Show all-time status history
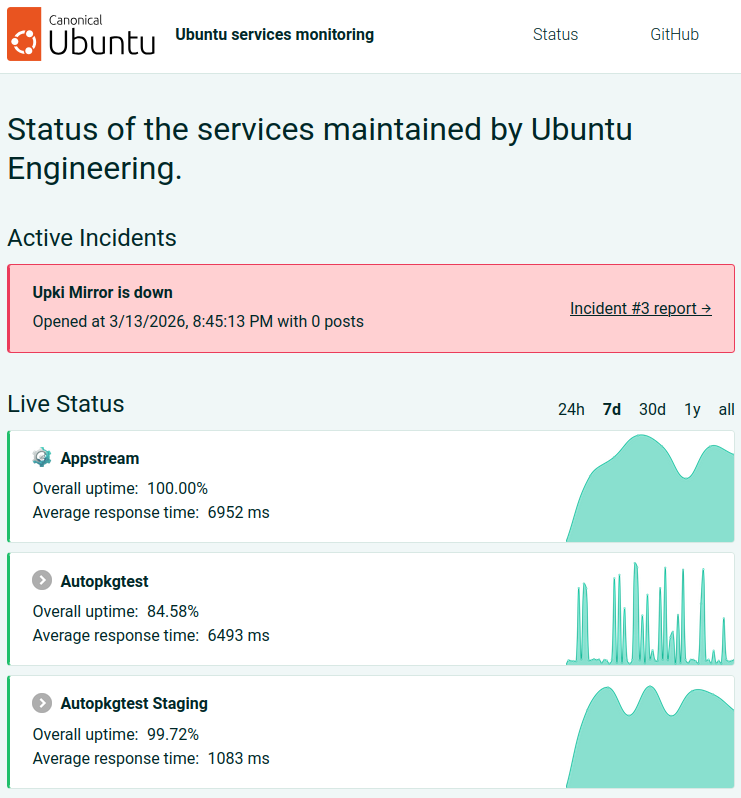 [726, 409]
